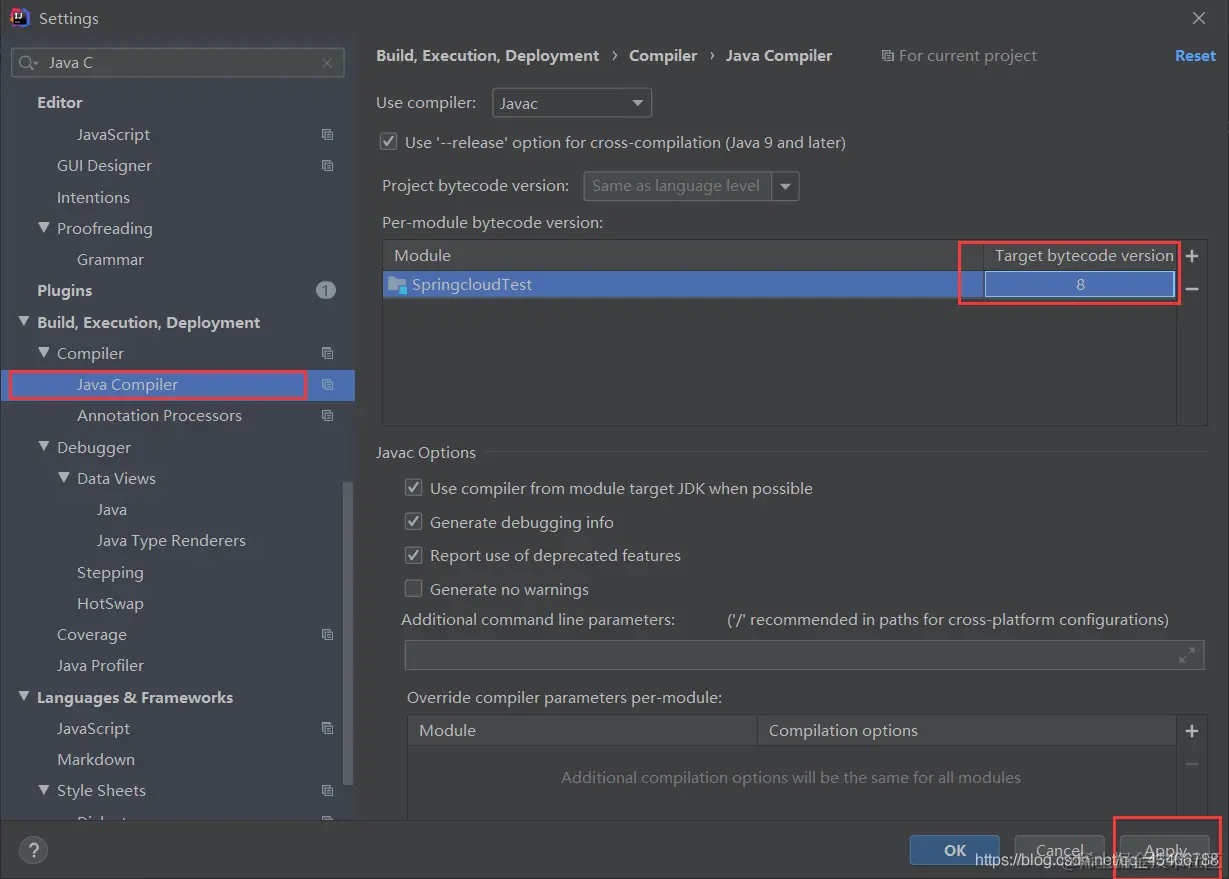This screenshot has width=1229, height=879.
Task: Click the magnifier search icon
Action: tap(29, 63)
